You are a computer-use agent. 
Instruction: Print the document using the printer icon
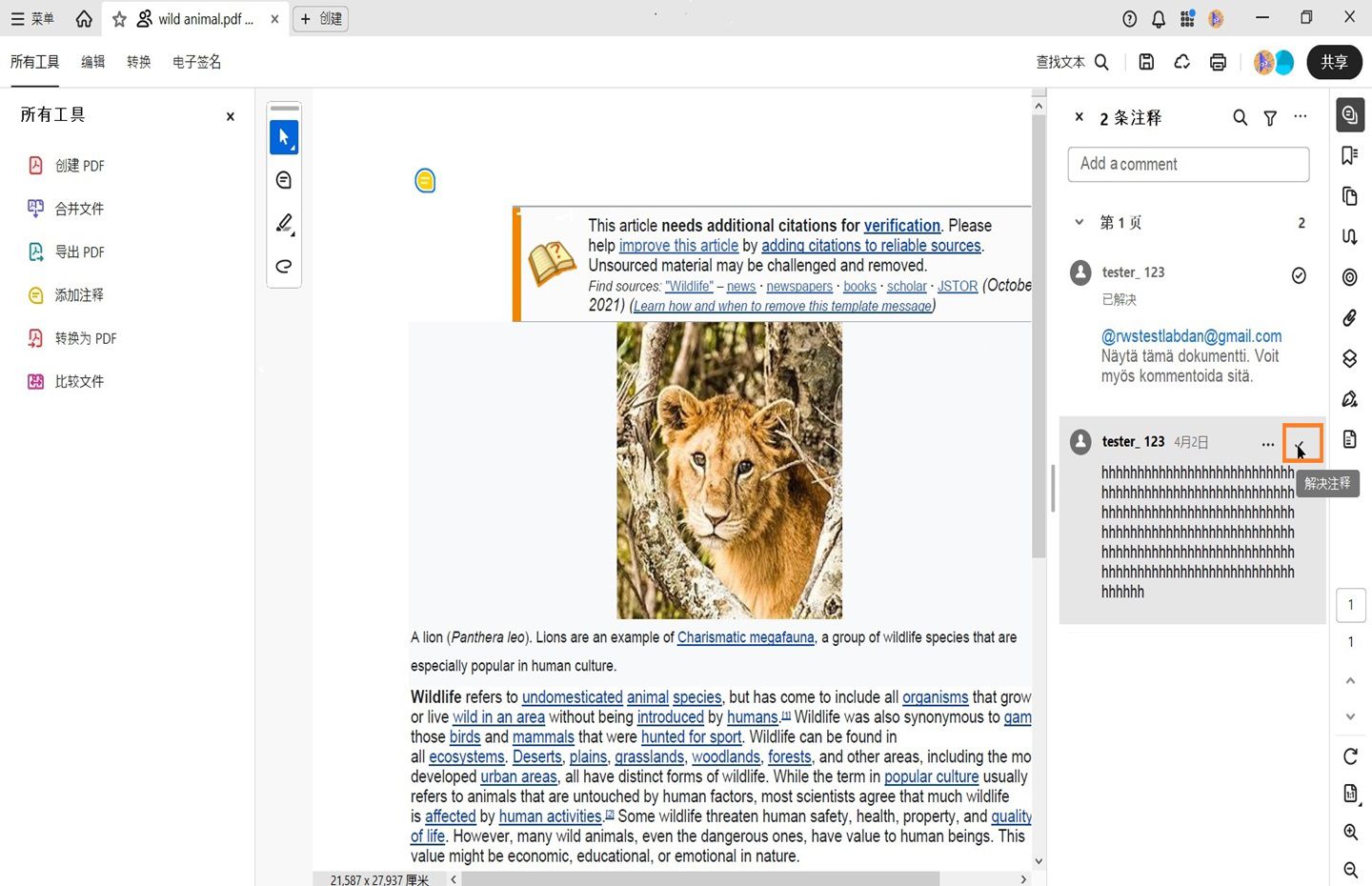(1218, 62)
